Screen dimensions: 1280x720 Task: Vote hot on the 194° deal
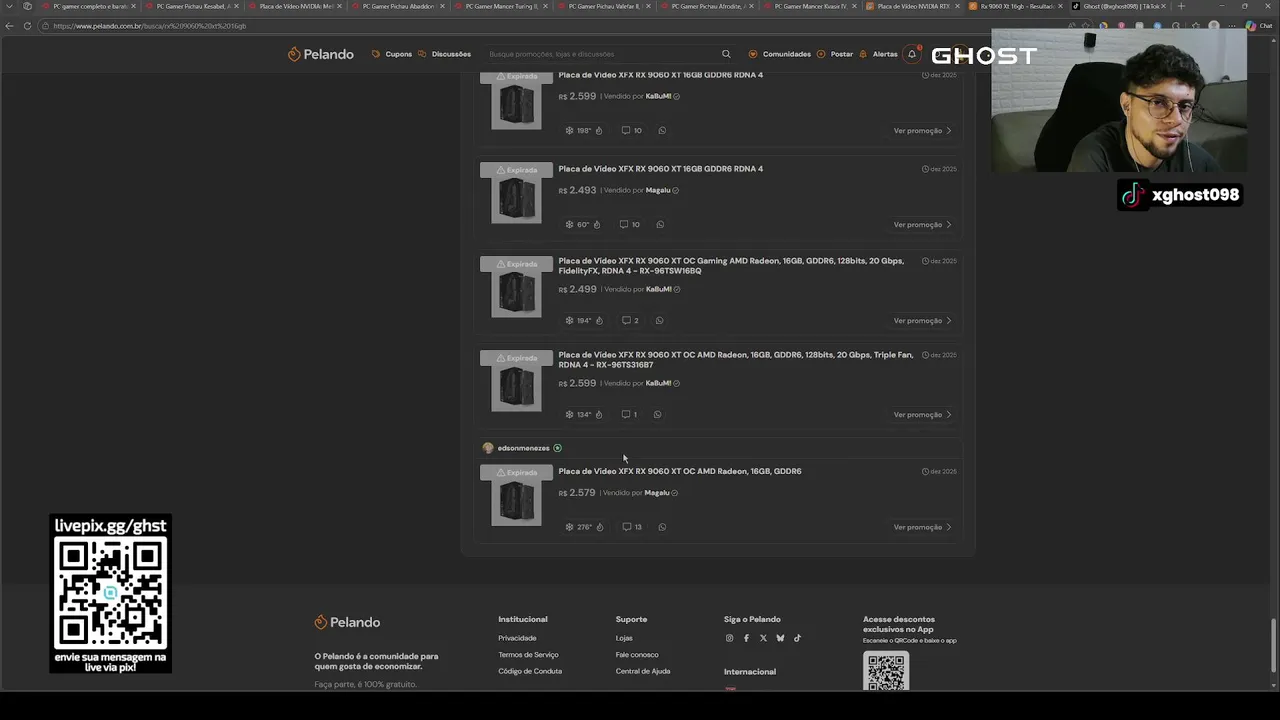coord(599,320)
